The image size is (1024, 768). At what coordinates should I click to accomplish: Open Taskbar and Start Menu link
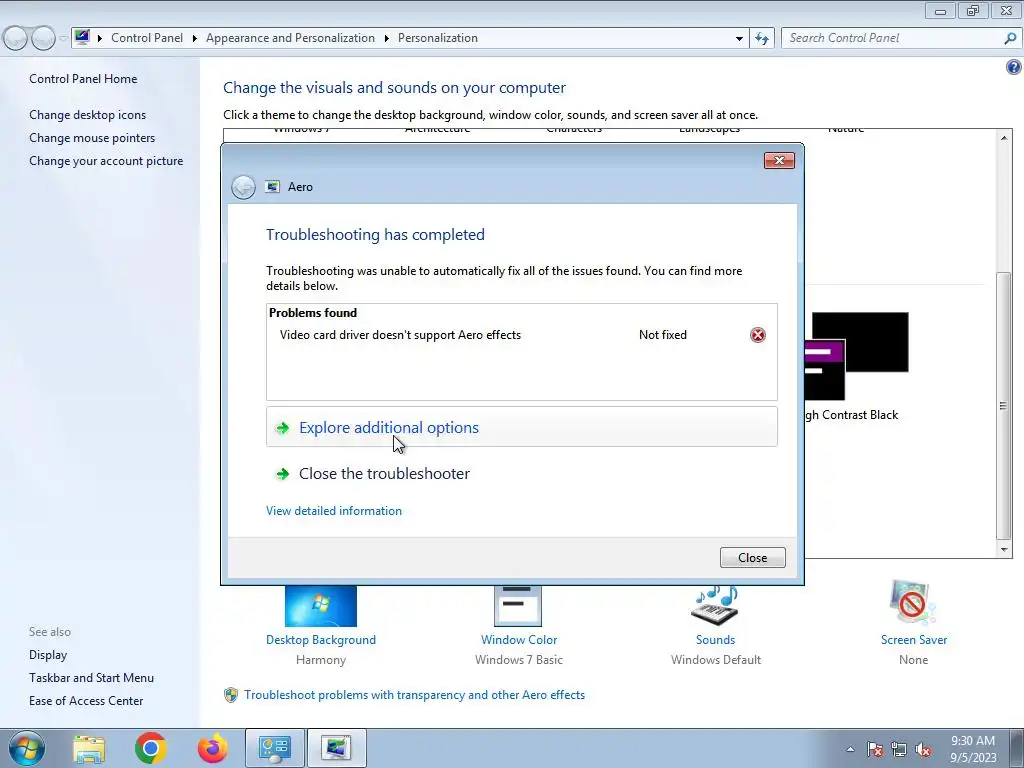[91, 678]
